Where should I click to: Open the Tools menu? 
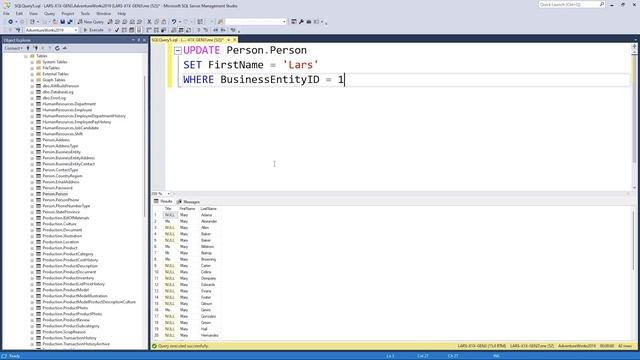[x=85, y=13]
